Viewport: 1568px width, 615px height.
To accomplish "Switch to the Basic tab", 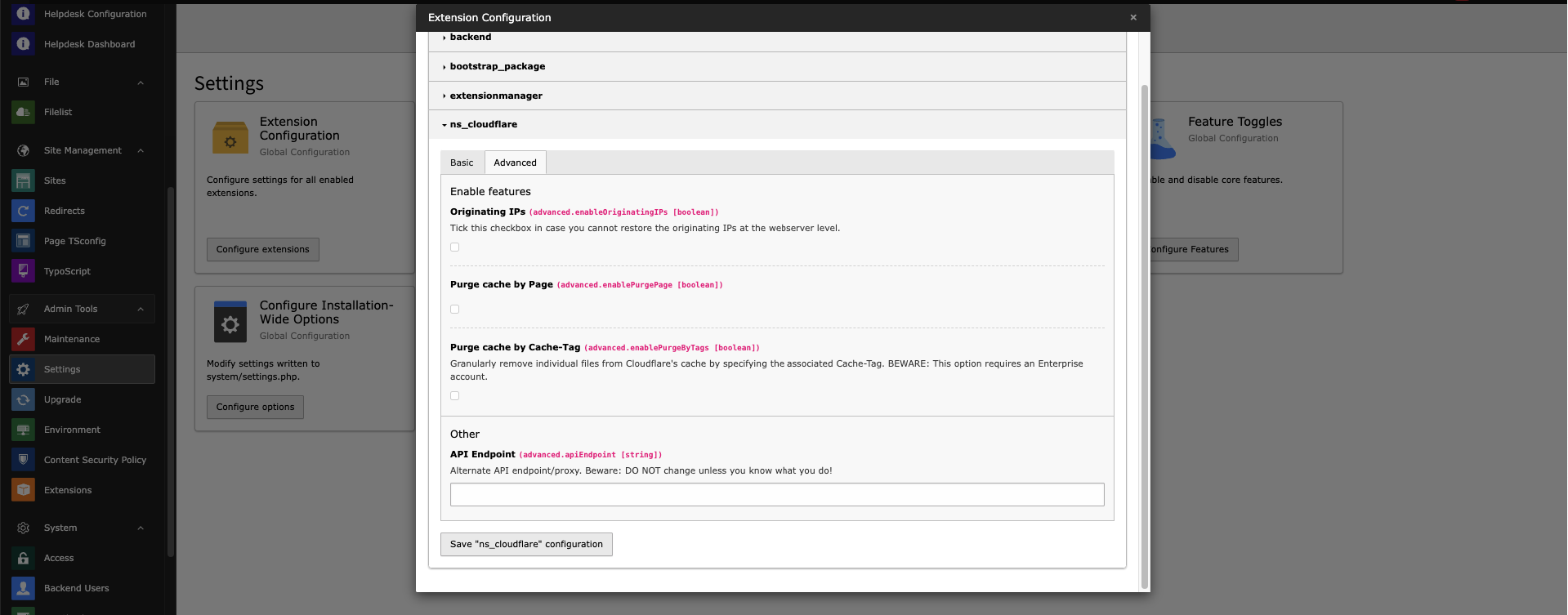I will pos(462,163).
